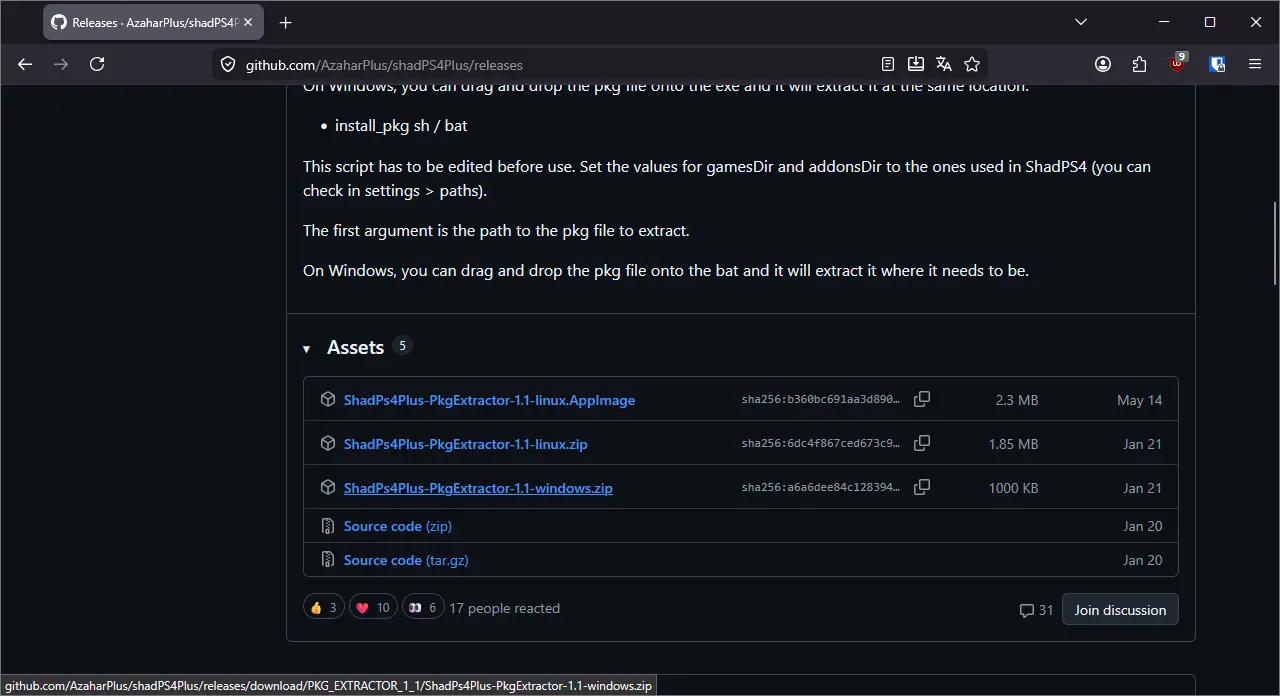Open the Firefox account icon
The height and width of the screenshot is (696, 1280).
click(x=1103, y=64)
